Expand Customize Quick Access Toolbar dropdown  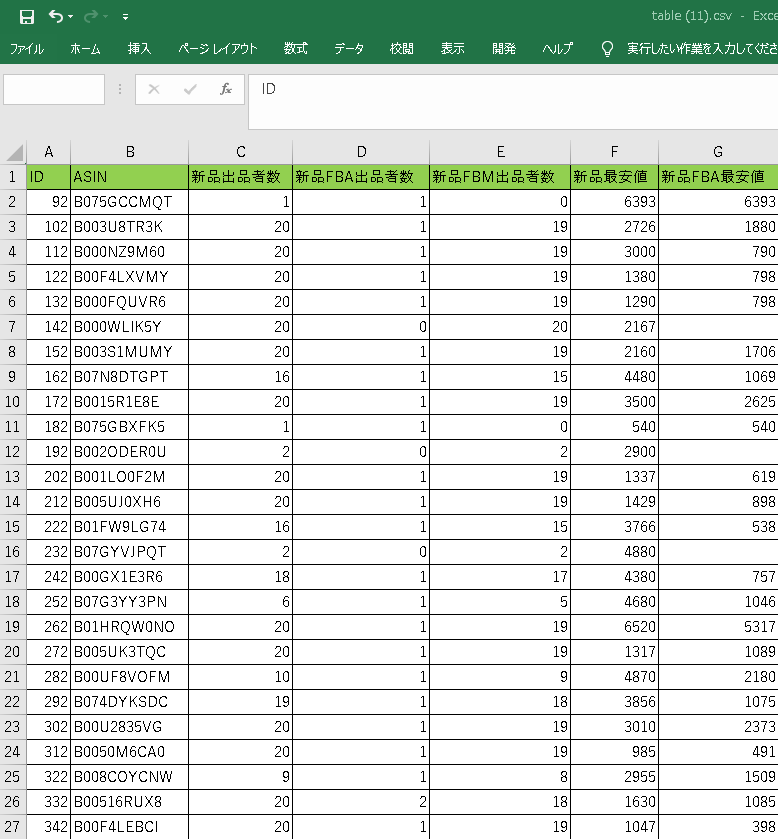point(125,17)
